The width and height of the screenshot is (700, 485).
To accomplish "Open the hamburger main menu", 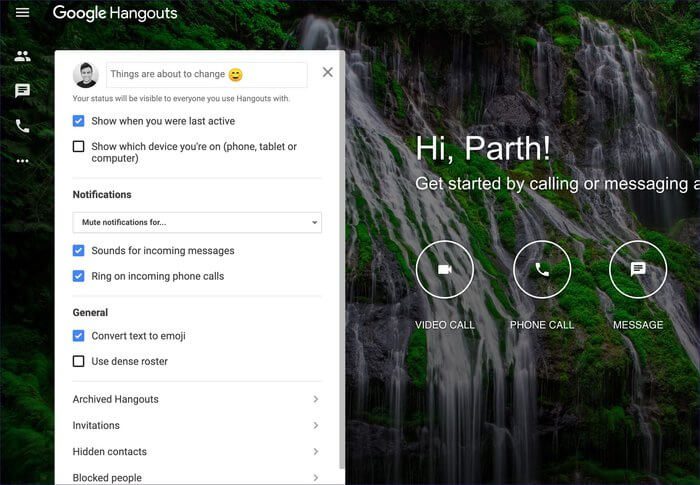I will click(22, 13).
